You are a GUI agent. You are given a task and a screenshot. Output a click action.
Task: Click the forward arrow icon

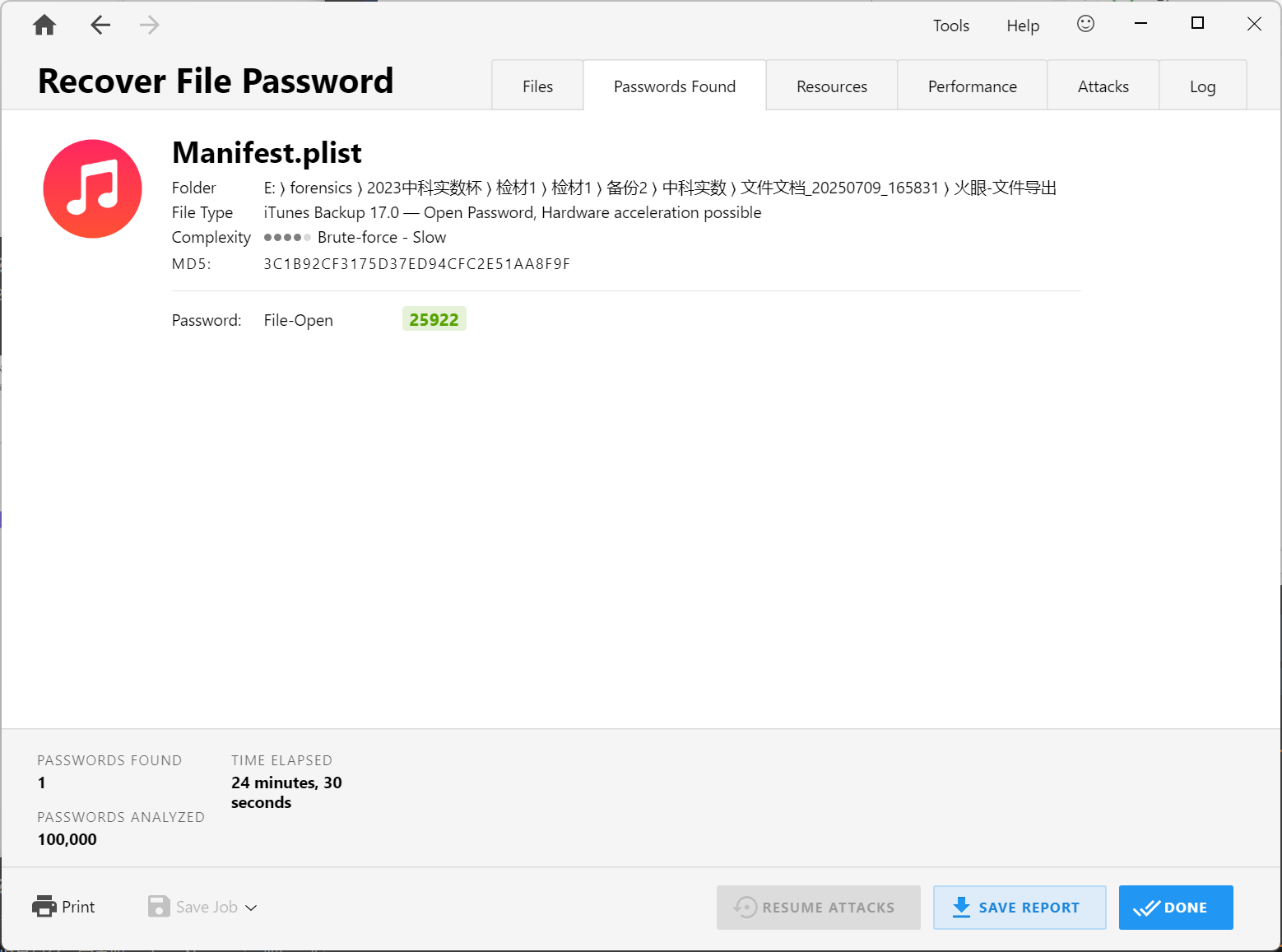click(x=149, y=26)
